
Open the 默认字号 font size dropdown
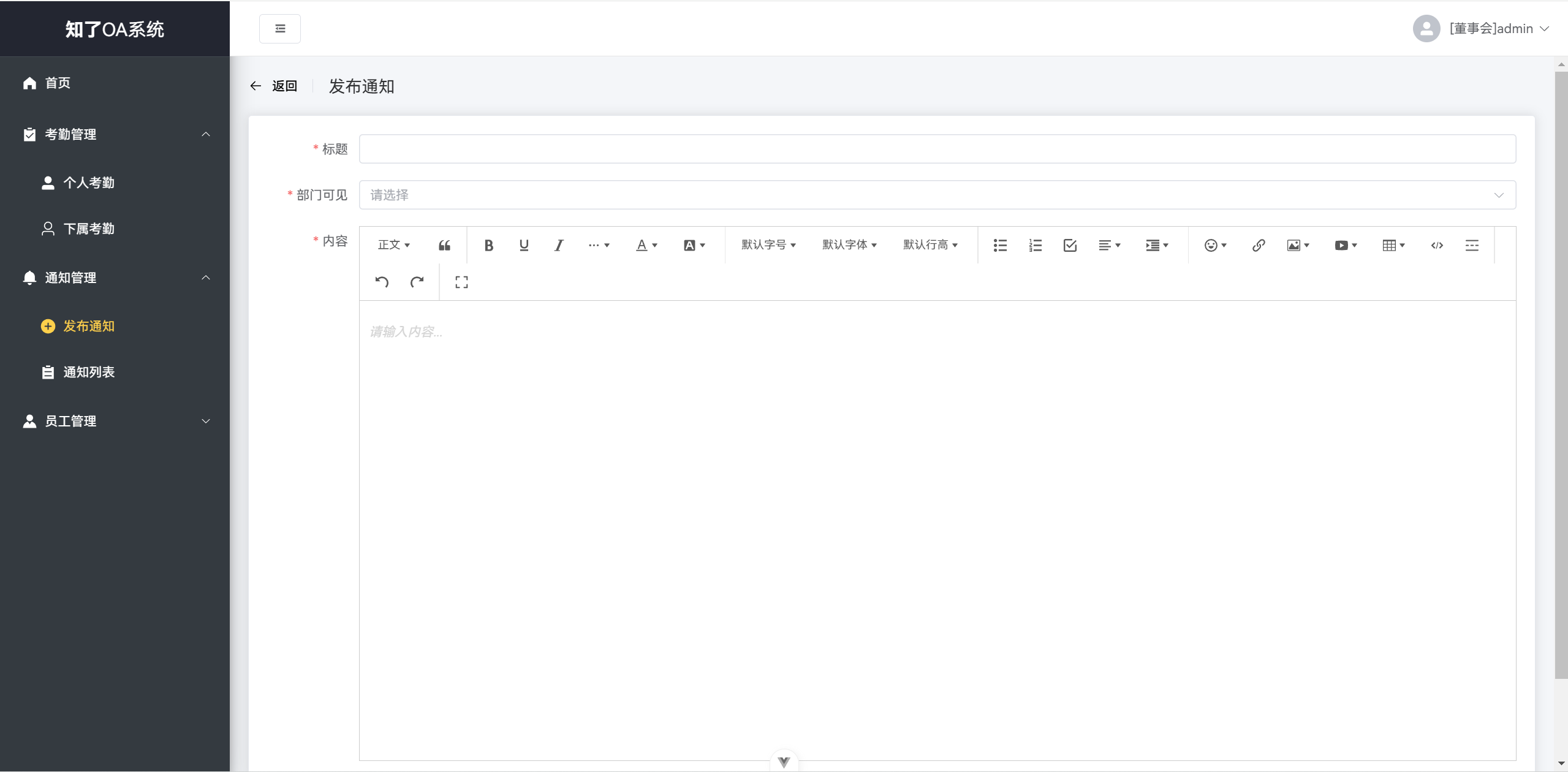pyautogui.click(x=768, y=245)
